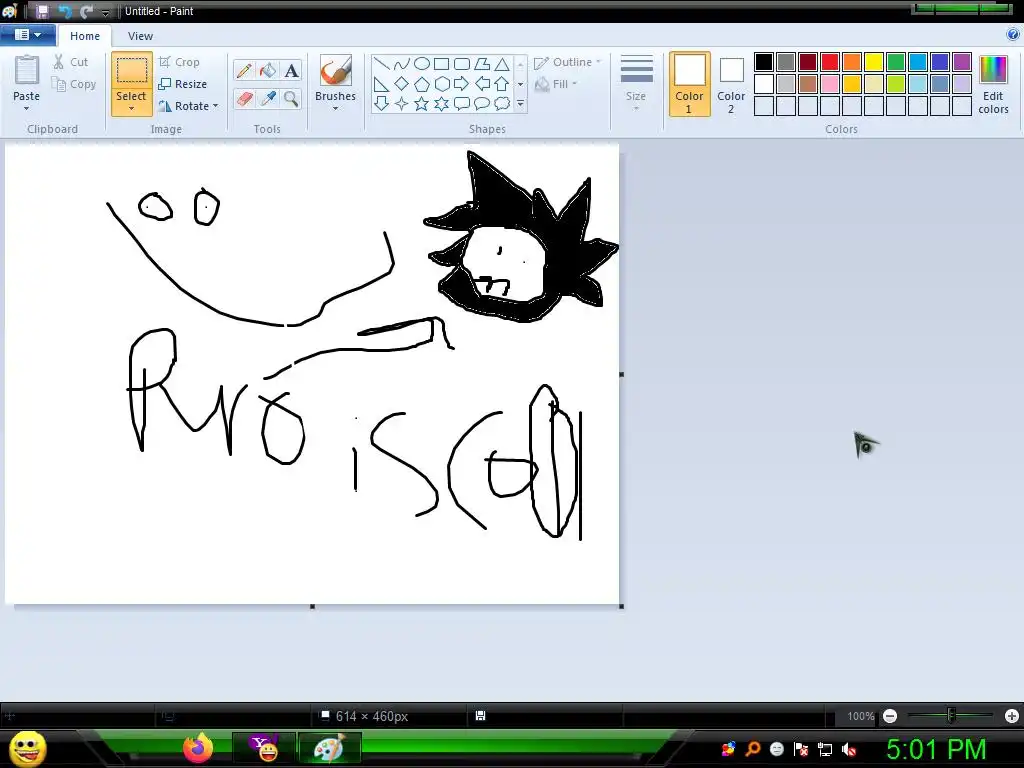Choose the Oval callout shape
1024x768 pixels.
(482, 103)
